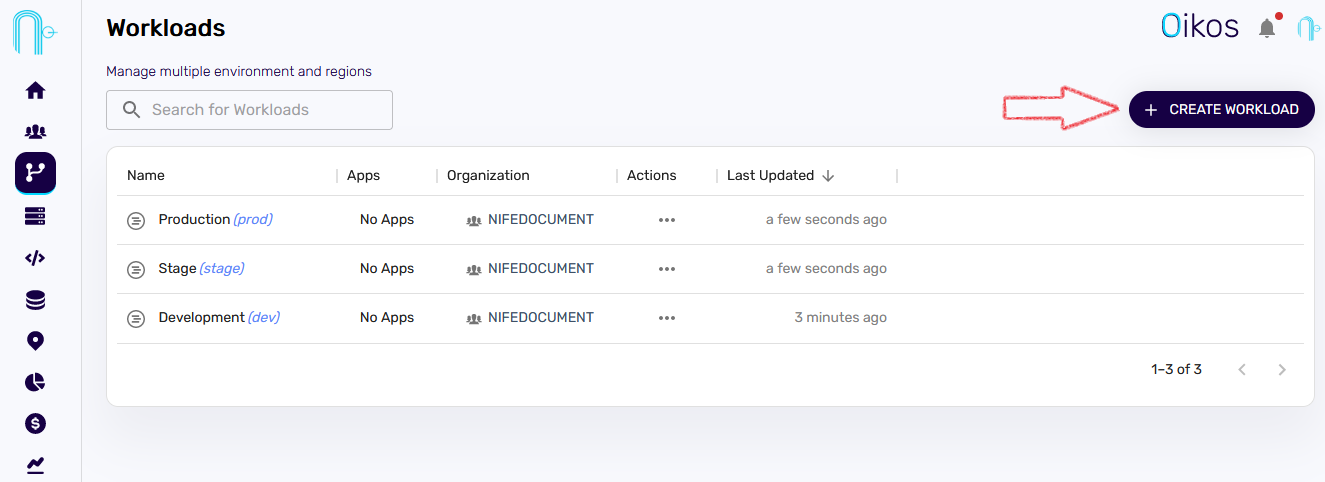Open the location pin icon in sidebar
Screen dimensions: 1325x482
35,341
